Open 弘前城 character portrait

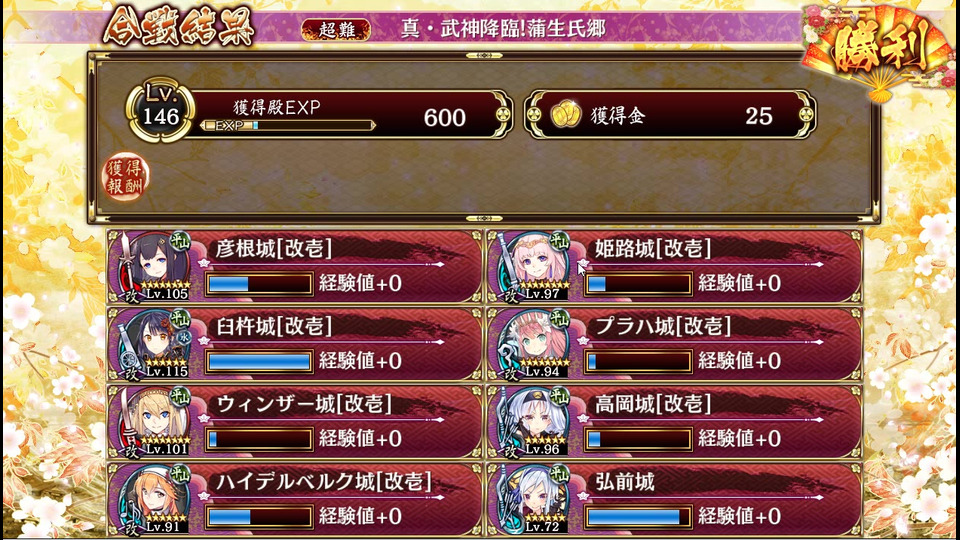pos(533,499)
